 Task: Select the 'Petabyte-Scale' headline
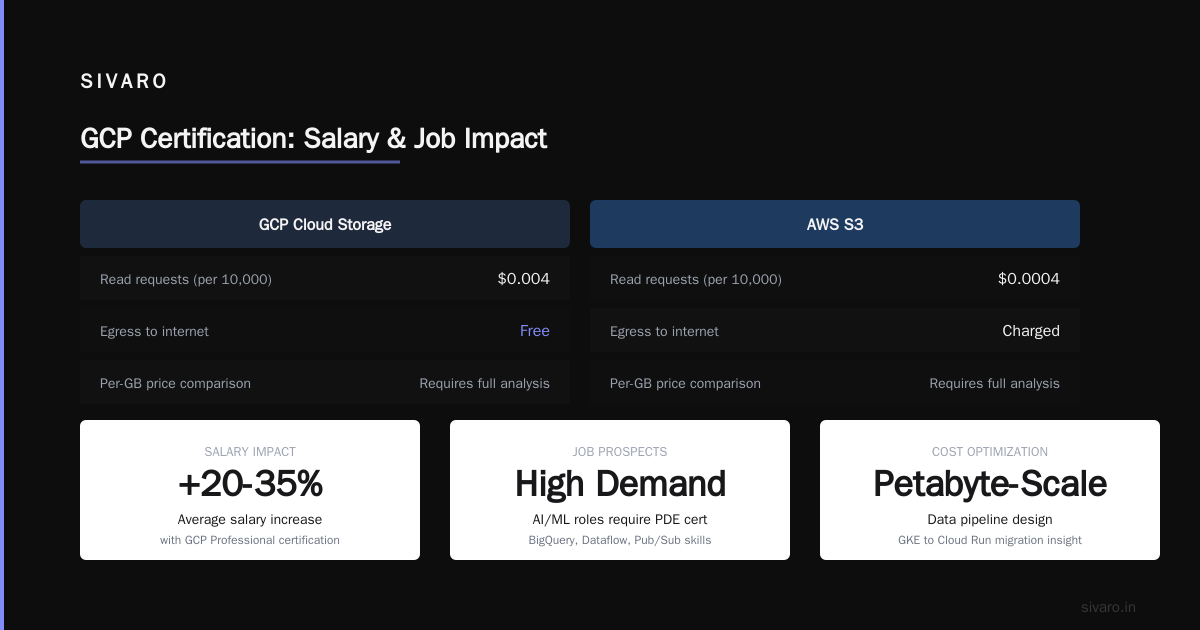pos(990,484)
